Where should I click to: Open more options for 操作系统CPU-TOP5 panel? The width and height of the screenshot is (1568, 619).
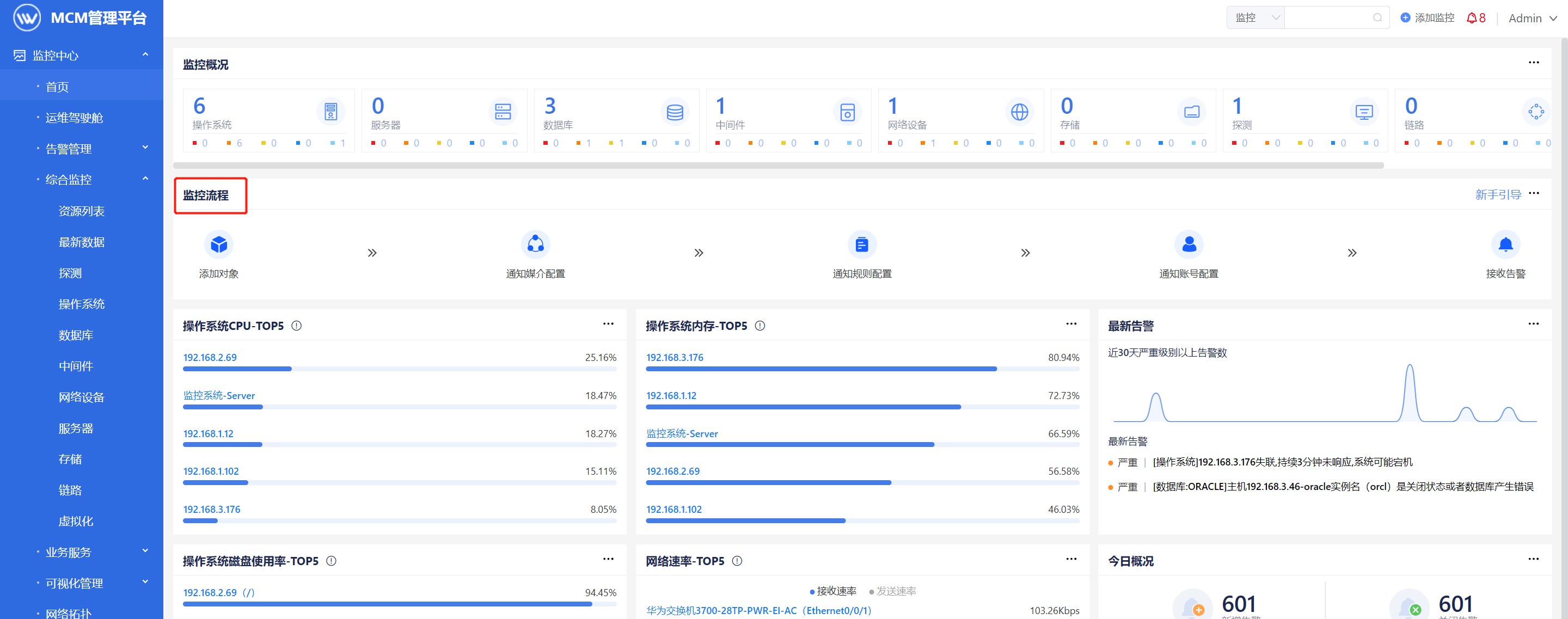click(608, 324)
